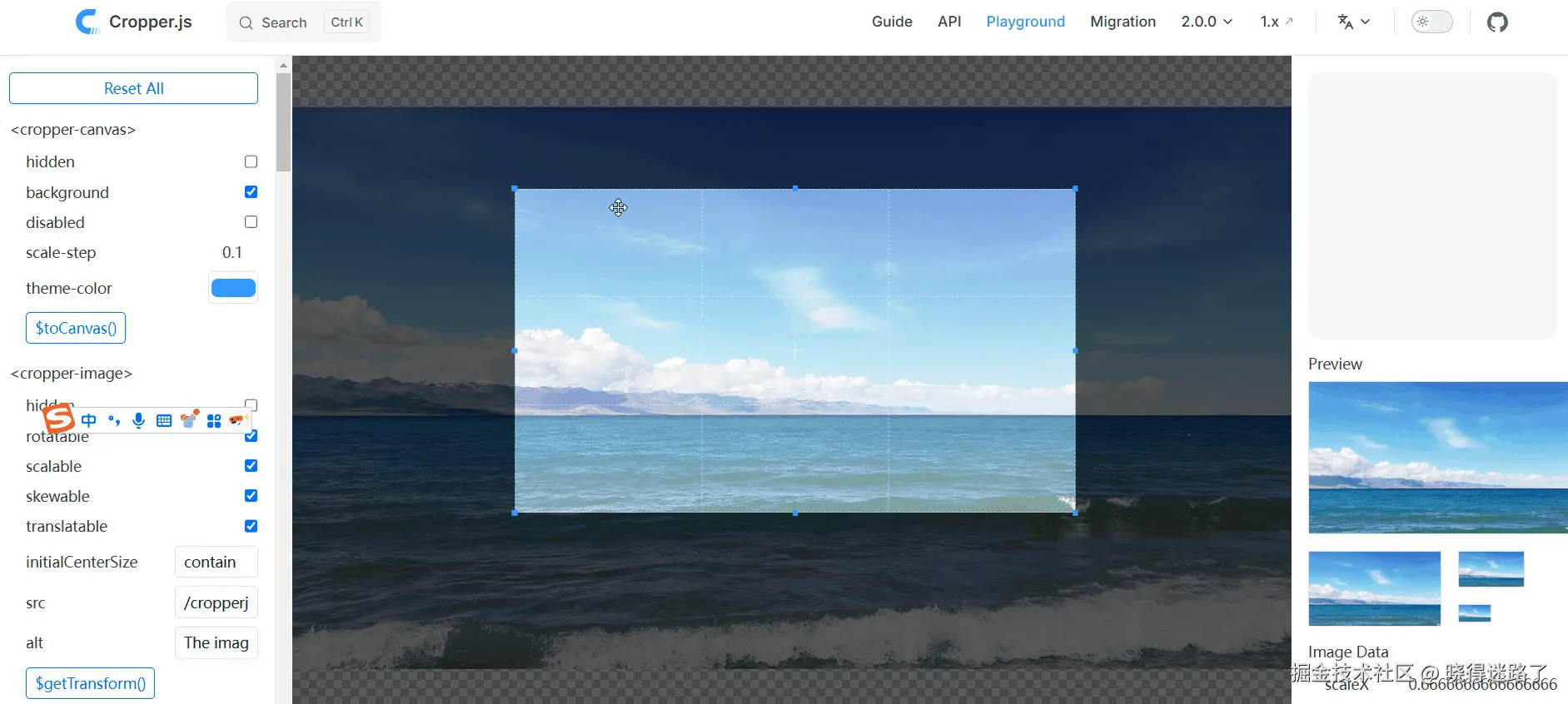This screenshot has width=1568, height=704.
Task: Click the scrollbar up arrow
Action: [x=283, y=64]
